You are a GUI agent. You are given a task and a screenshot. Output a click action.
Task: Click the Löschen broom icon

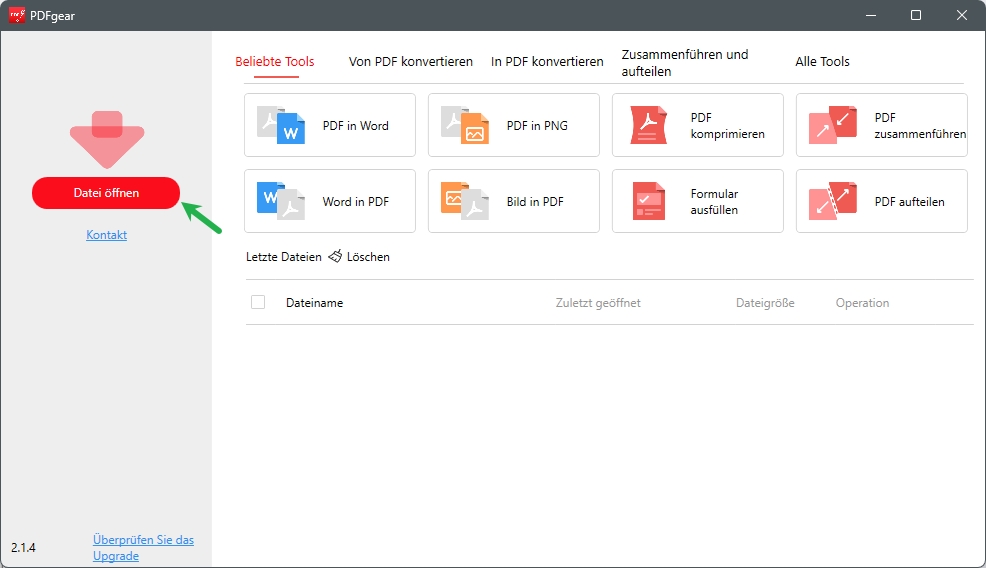click(x=335, y=257)
